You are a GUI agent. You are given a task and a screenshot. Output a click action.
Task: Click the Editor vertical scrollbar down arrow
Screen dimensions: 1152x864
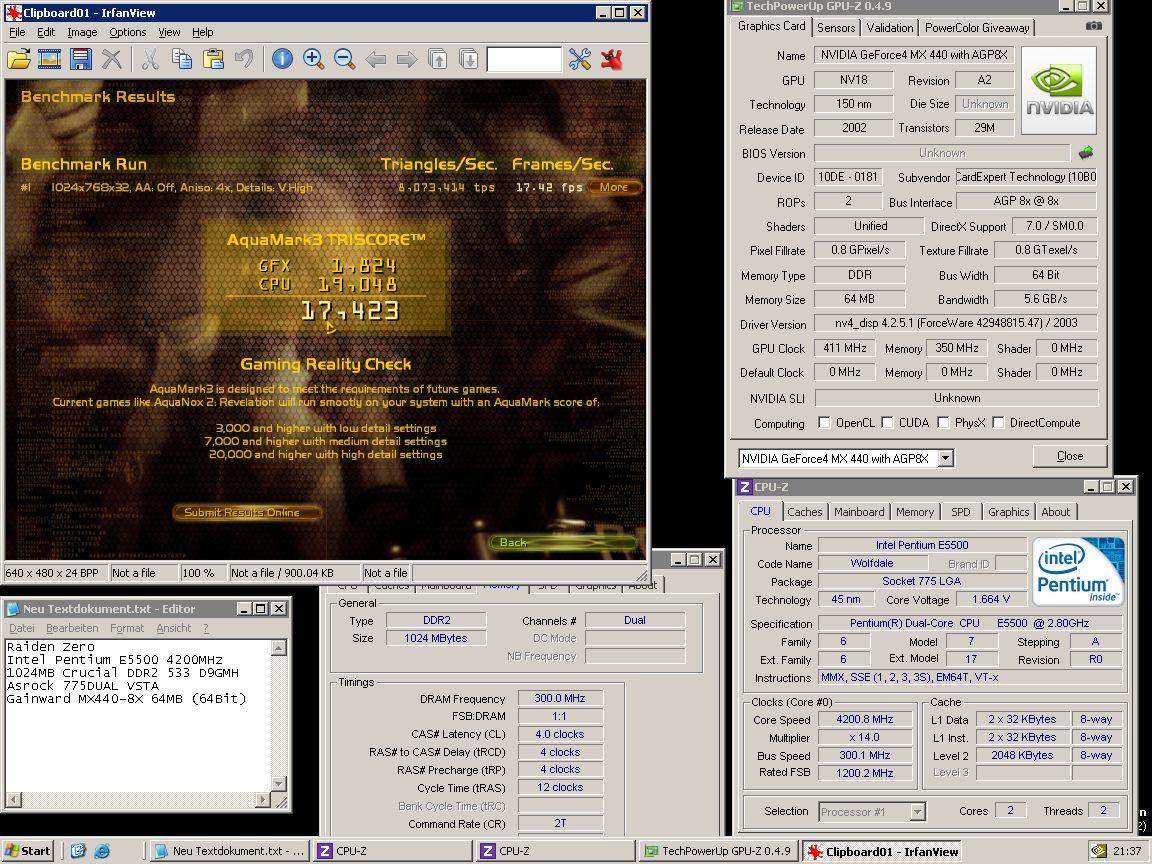point(279,783)
